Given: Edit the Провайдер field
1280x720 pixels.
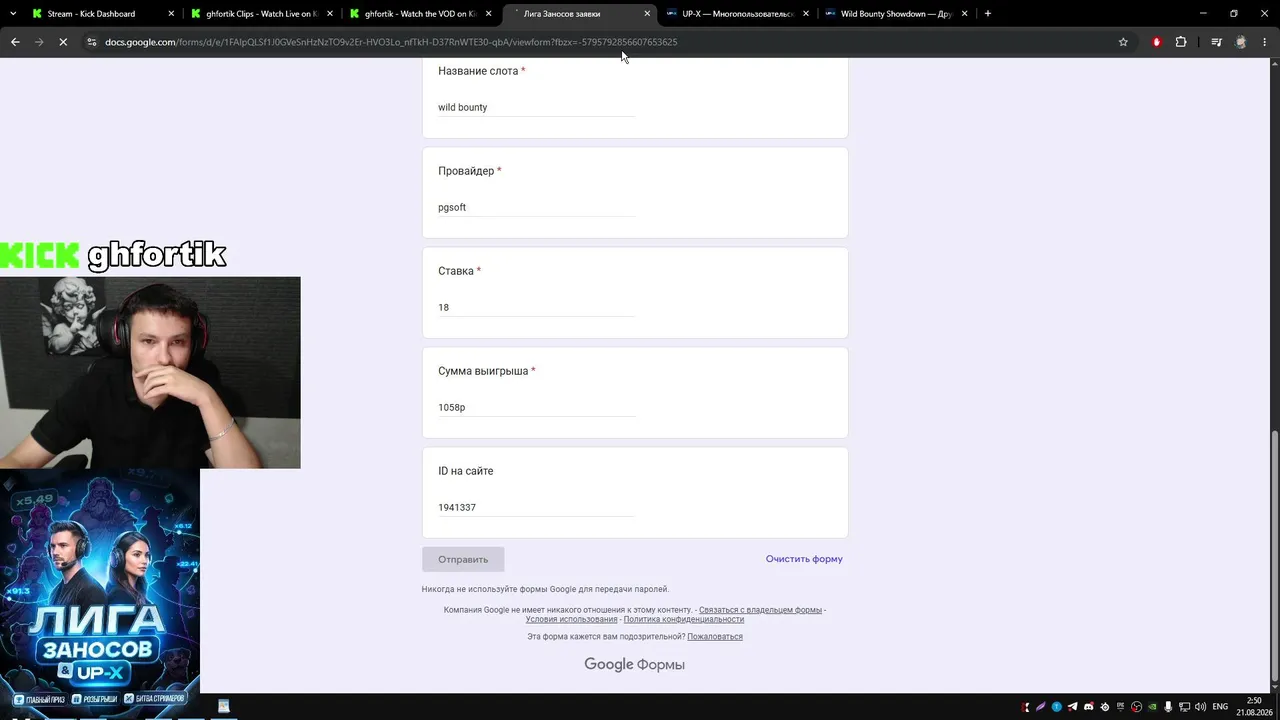Looking at the screenshot, I should (x=536, y=207).
